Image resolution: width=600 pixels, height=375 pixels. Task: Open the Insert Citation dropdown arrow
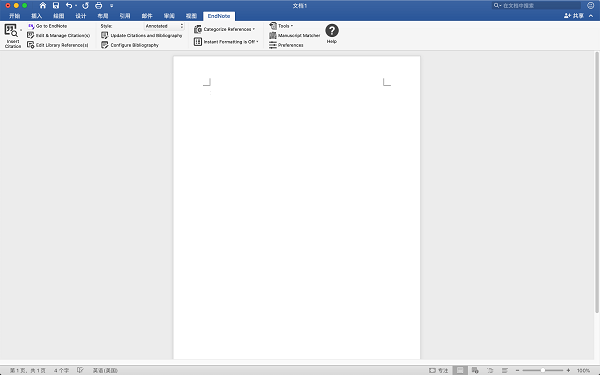(21, 30)
